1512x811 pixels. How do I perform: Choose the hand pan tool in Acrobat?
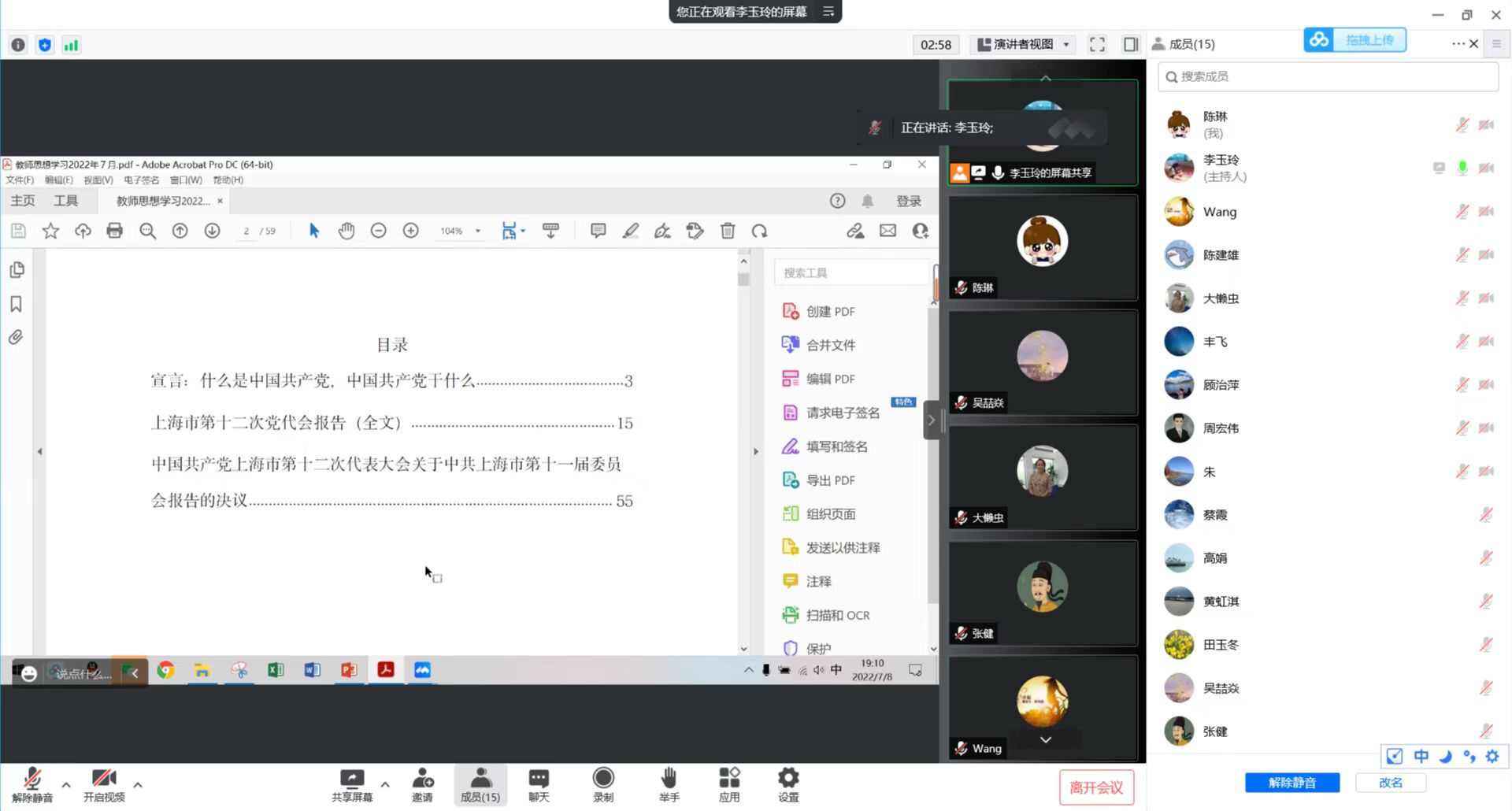click(346, 231)
